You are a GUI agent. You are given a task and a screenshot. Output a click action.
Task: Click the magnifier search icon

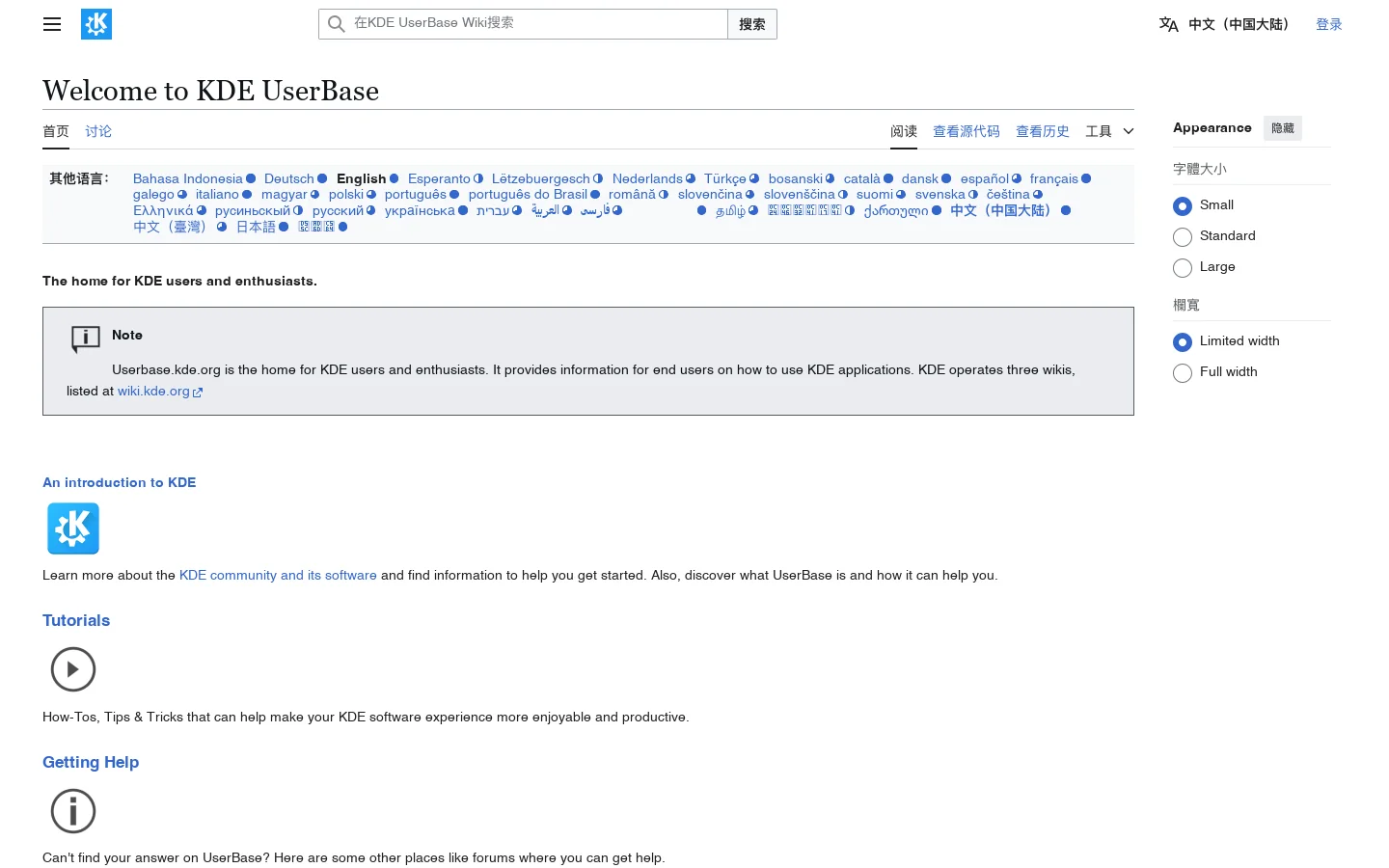[x=336, y=24]
